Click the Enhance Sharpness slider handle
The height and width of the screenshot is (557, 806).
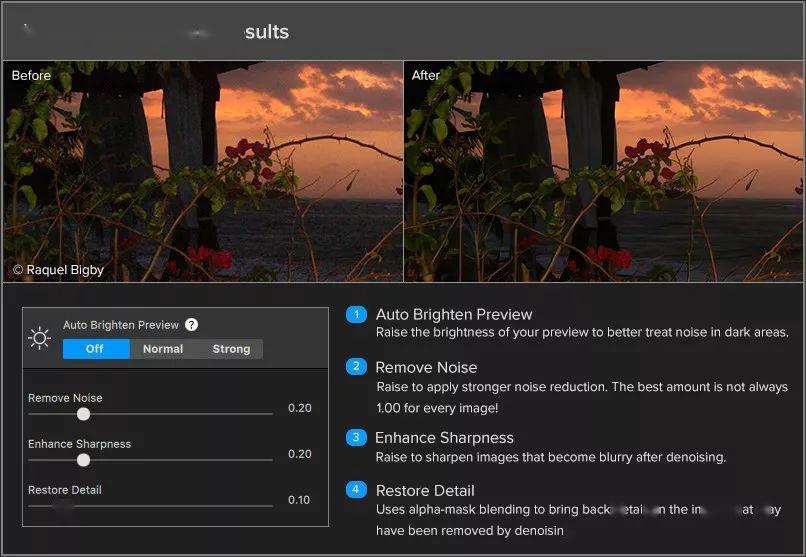pos(83,460)
